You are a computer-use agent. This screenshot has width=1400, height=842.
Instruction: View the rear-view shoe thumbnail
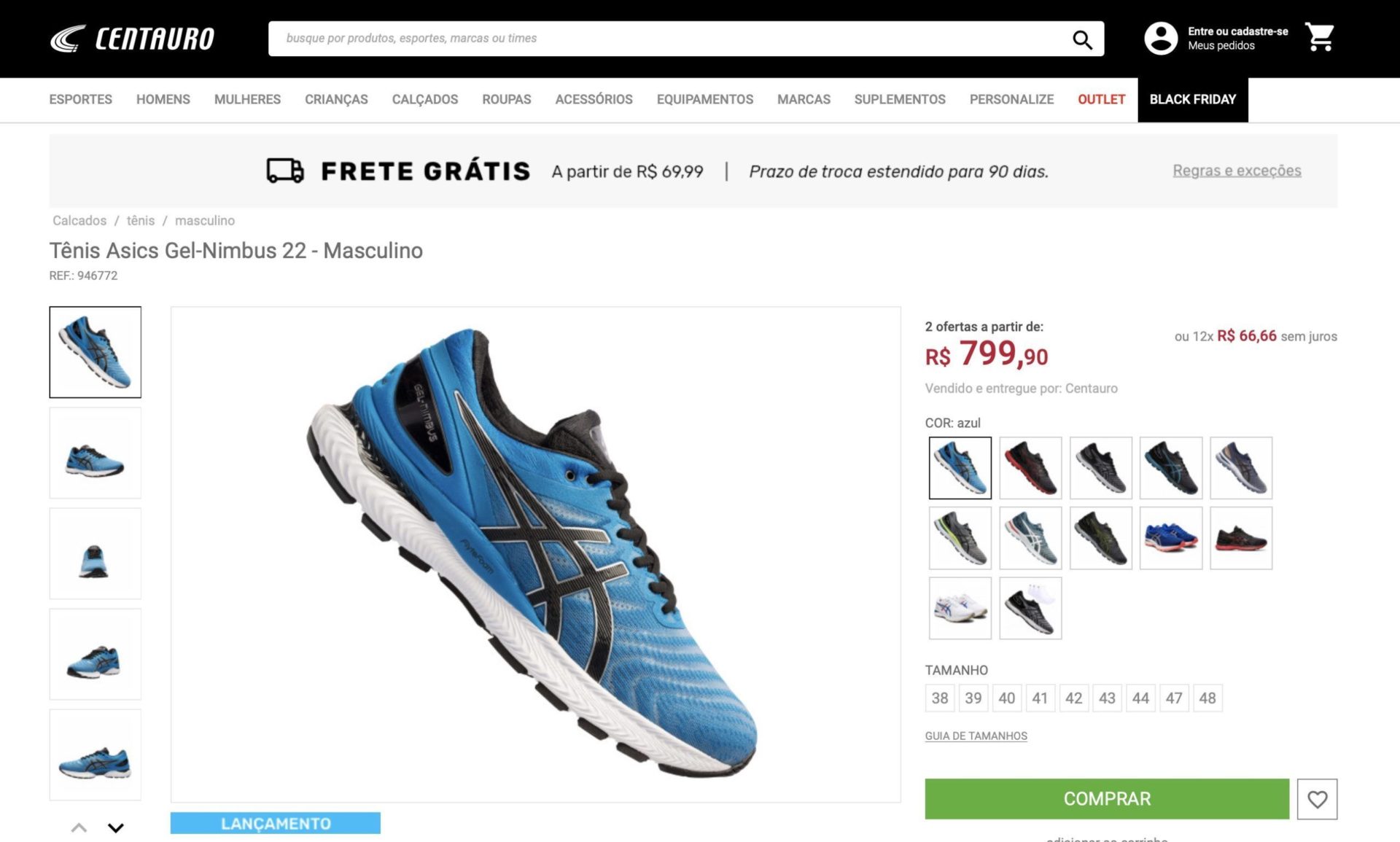(x=96, y=554)
